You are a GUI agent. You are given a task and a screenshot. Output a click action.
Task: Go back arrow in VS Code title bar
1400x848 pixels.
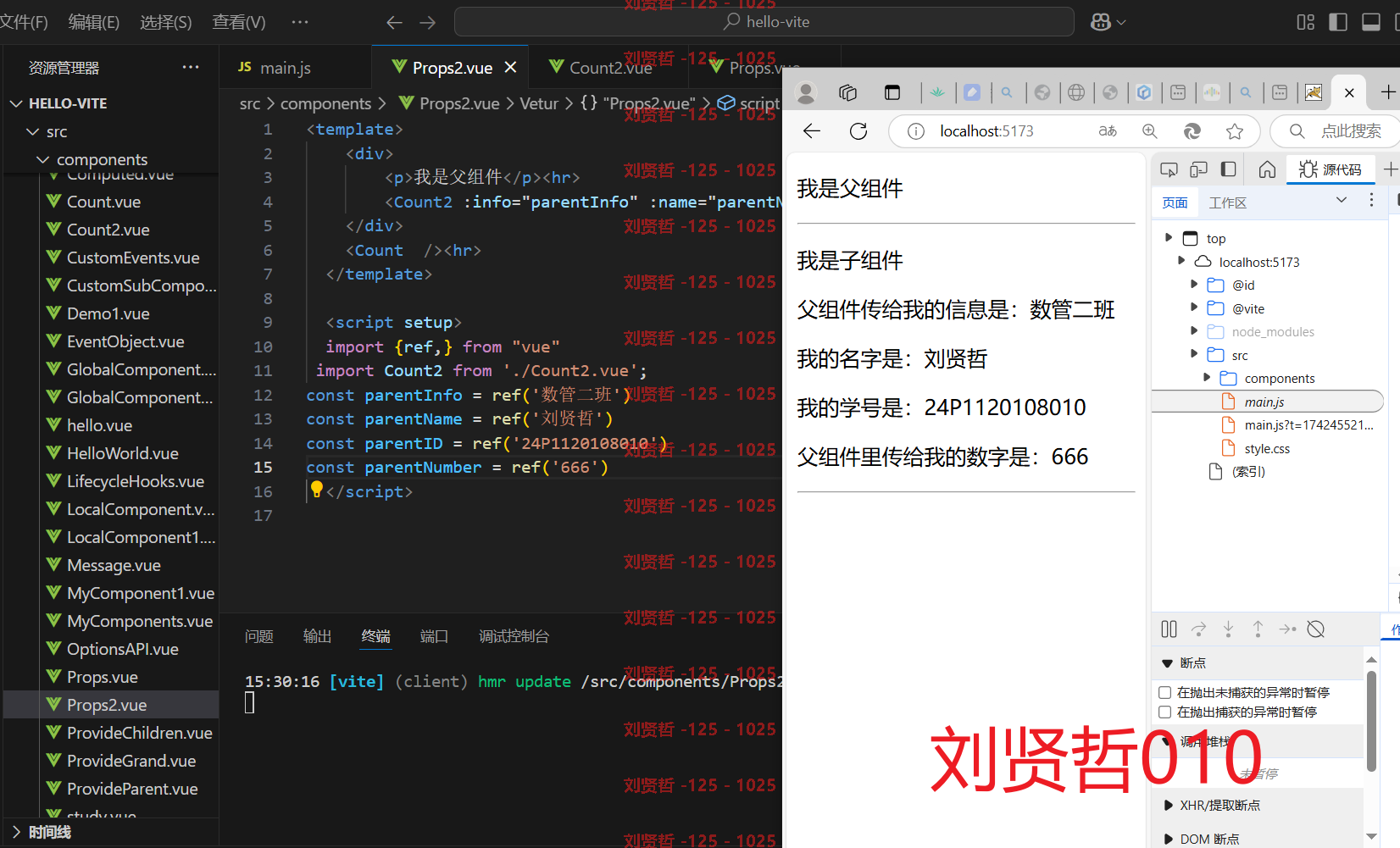point(394,22)
